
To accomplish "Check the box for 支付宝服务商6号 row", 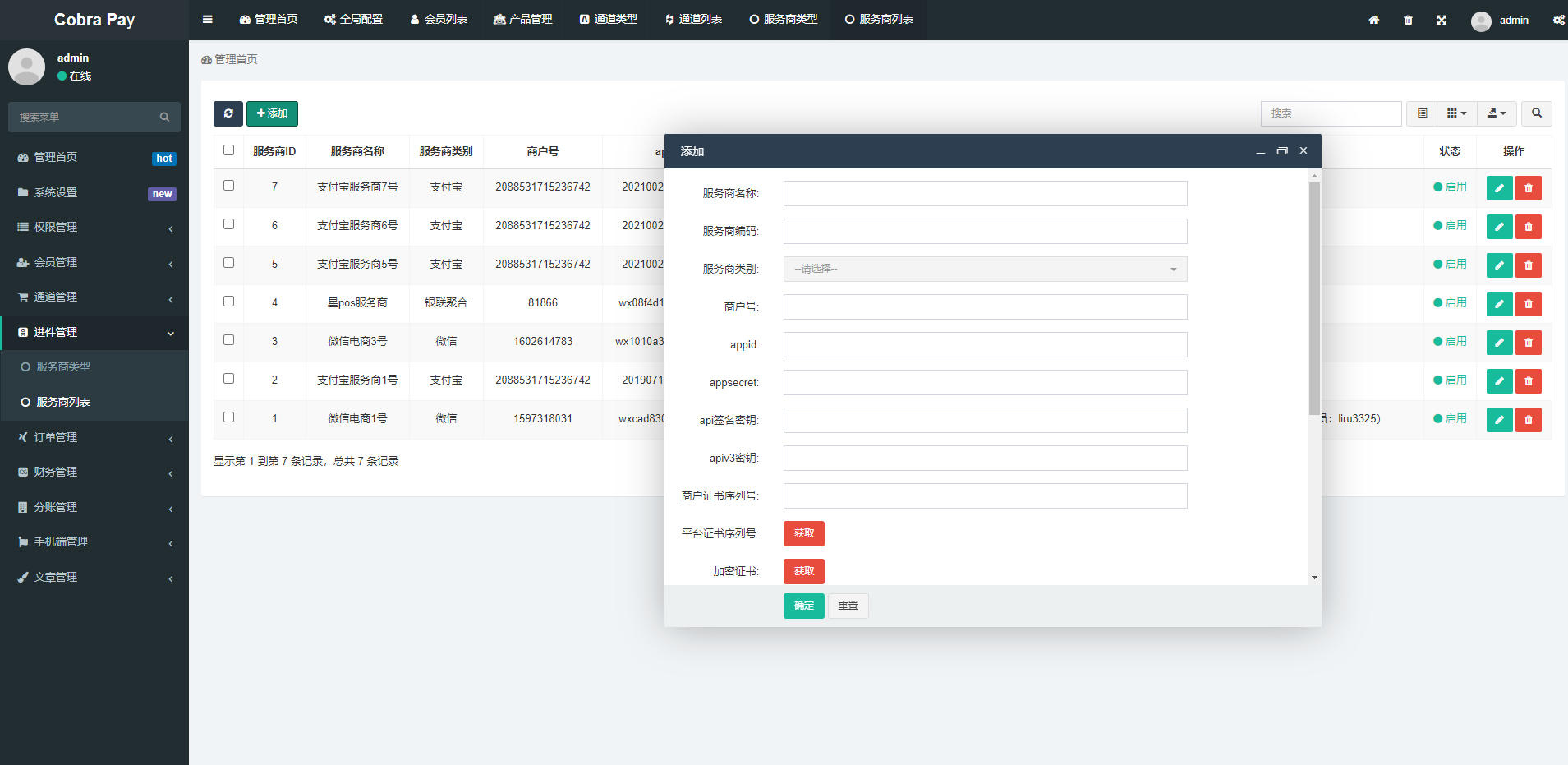I will pyautogui.click(x=228, y=224).
